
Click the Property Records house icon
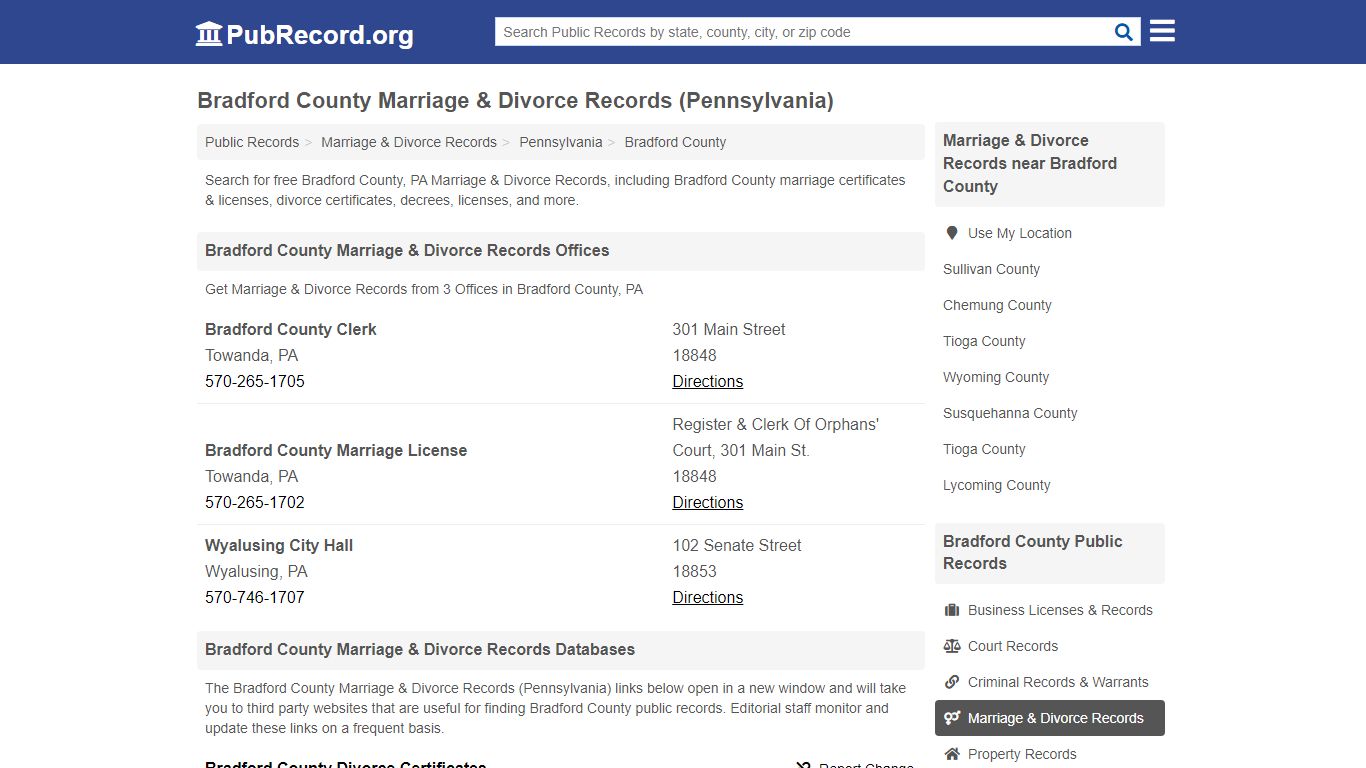[x=952, y=754]
